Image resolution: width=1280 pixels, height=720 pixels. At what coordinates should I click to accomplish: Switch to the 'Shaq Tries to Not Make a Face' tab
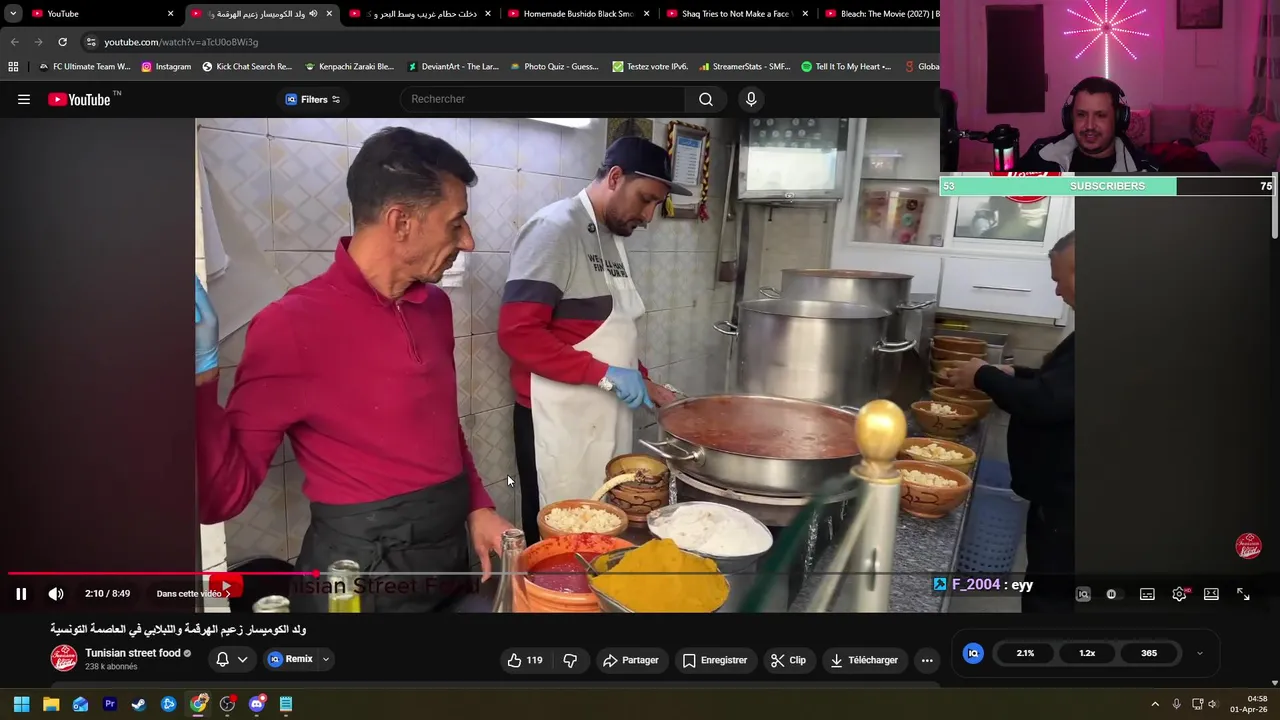[736, 14]
